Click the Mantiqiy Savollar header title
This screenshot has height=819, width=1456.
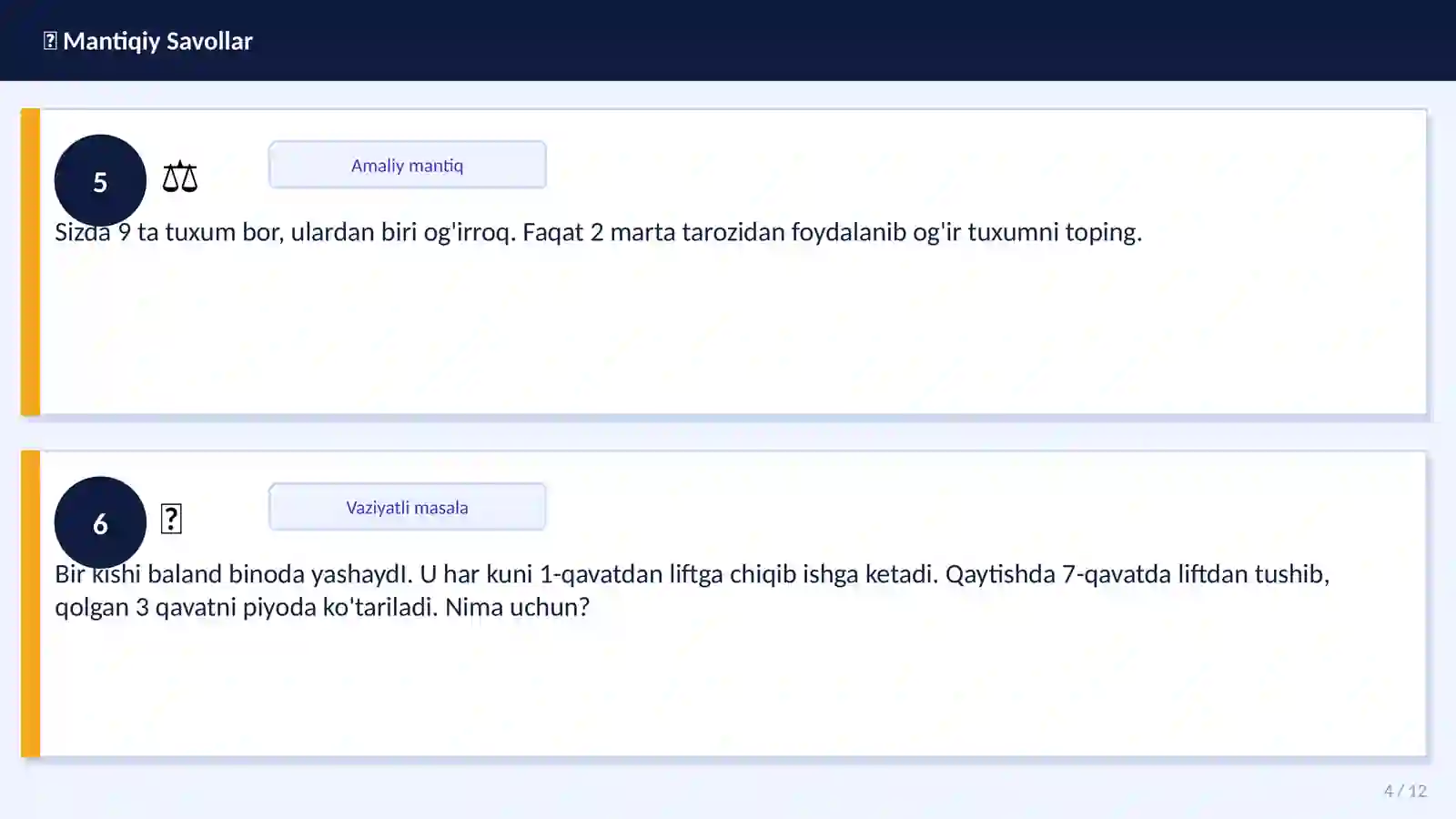pyautogui.click(x=157, y=41)
